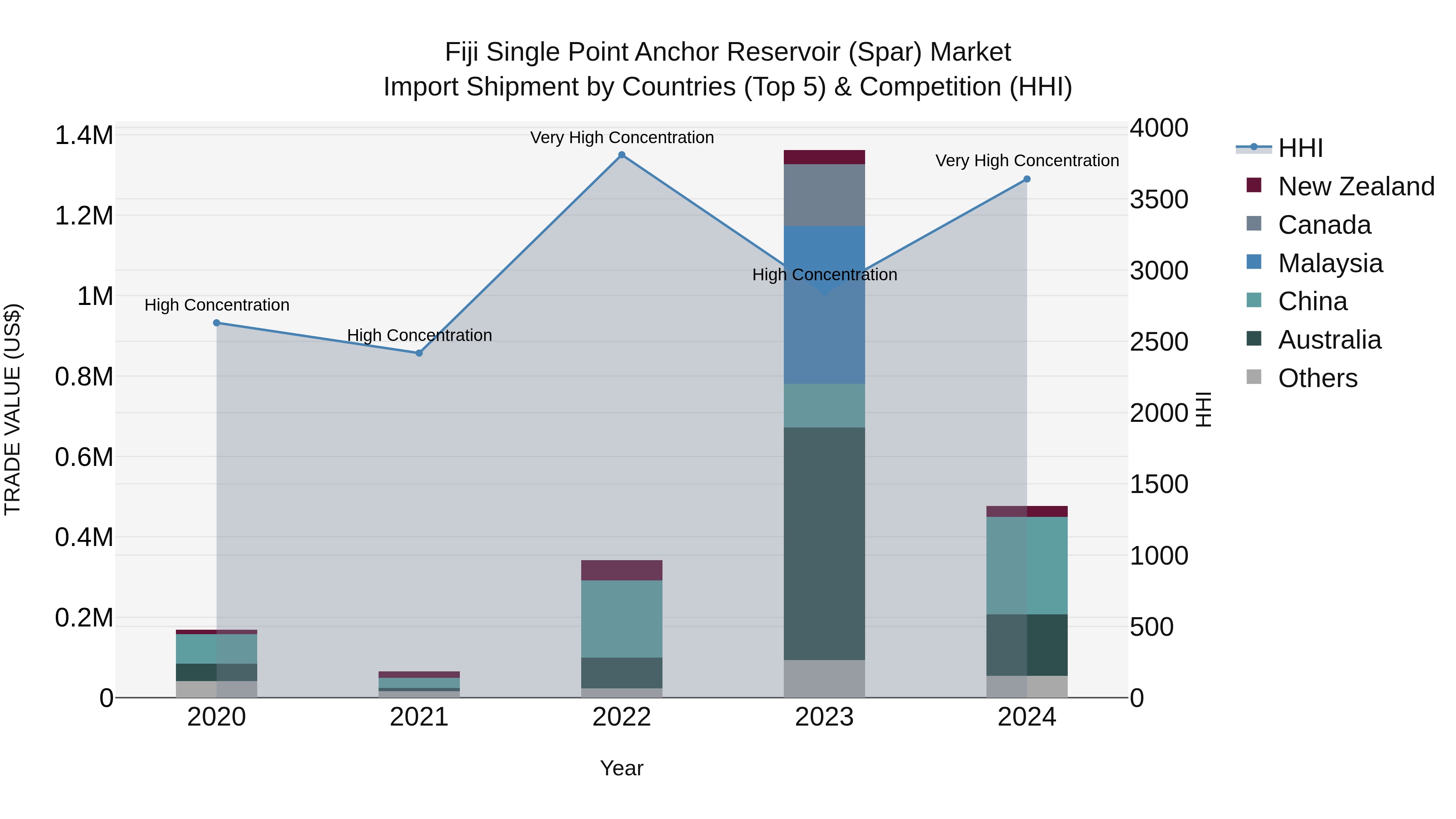Select the 2022 HHI peak marker

tap(622, 155)
